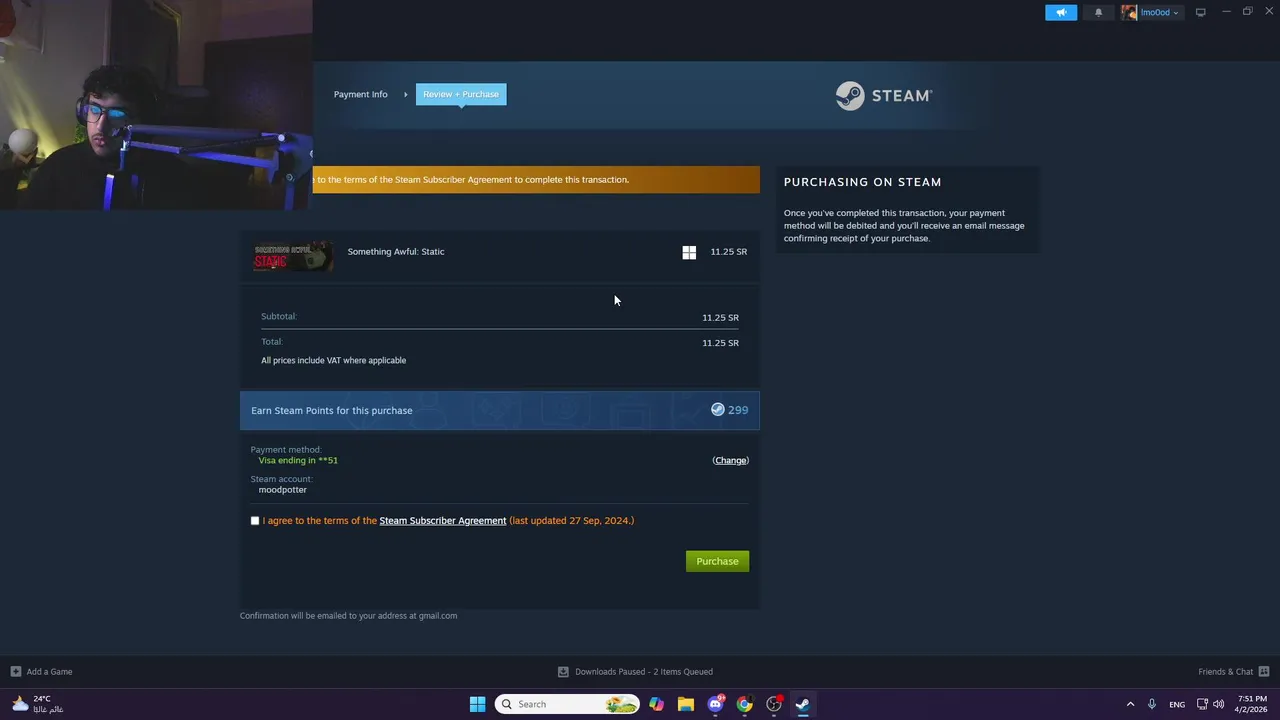The height and width of the screenshot is (720, 1280).
Task: Open the clock showing 7:51 PM
Action: (1252, 704)
